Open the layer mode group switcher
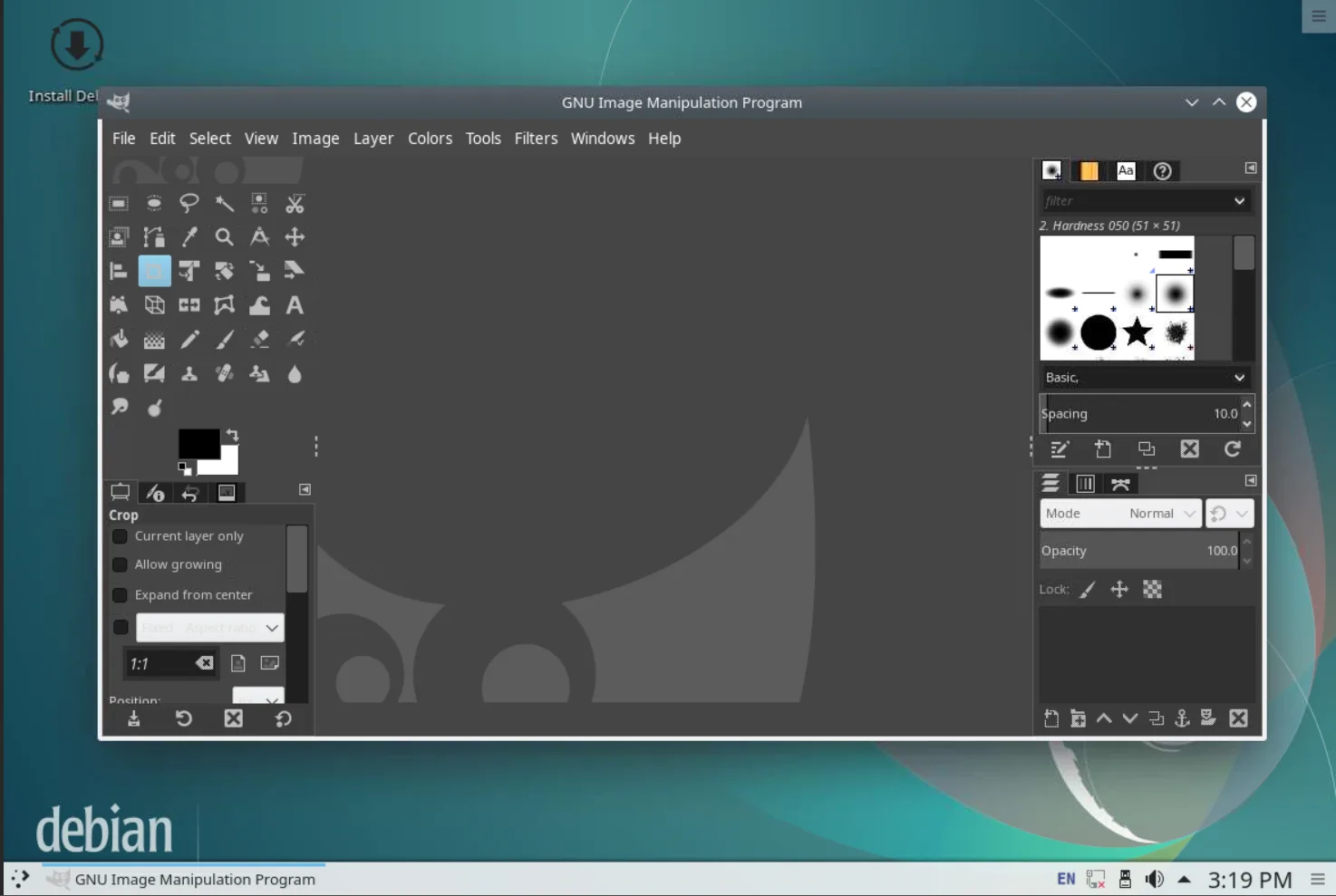 point(1230,514)
